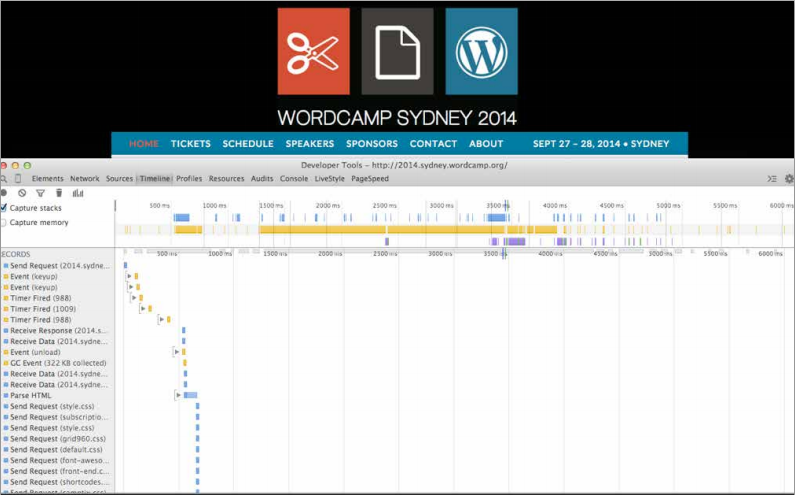Click the WORDCAMP SYDNEY 2014 site title
Viewport: 795px width, 495px height.
(x=397, y=118)
